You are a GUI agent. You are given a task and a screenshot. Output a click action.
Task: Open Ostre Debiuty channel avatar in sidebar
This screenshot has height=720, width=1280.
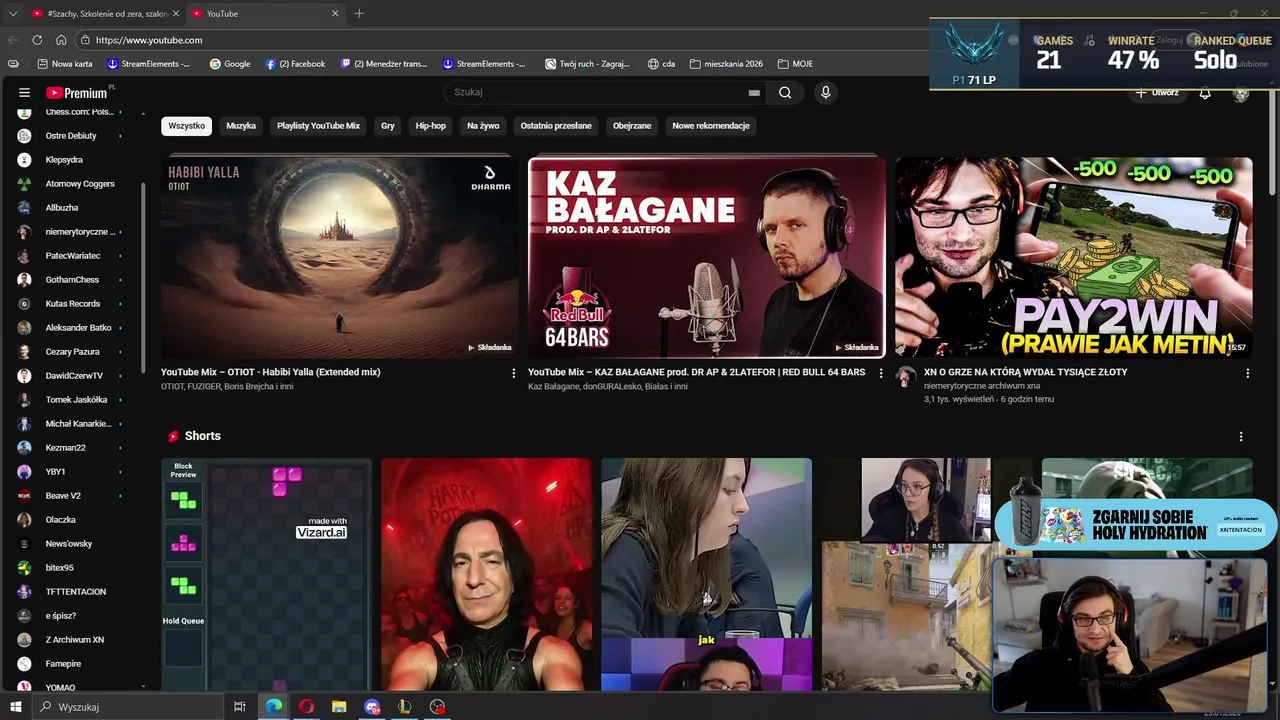click(x=24, y=136)
